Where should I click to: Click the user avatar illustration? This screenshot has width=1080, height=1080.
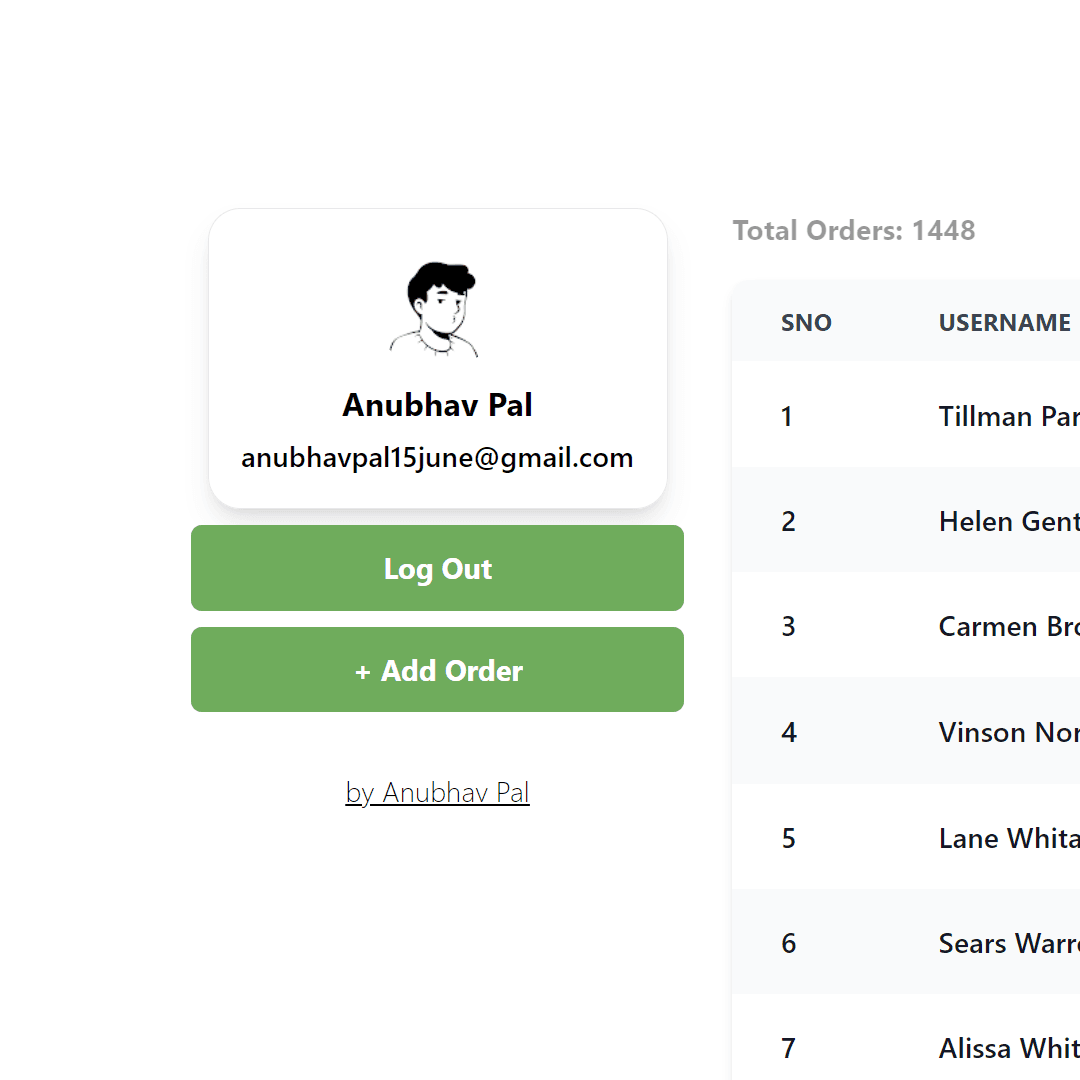435,309
